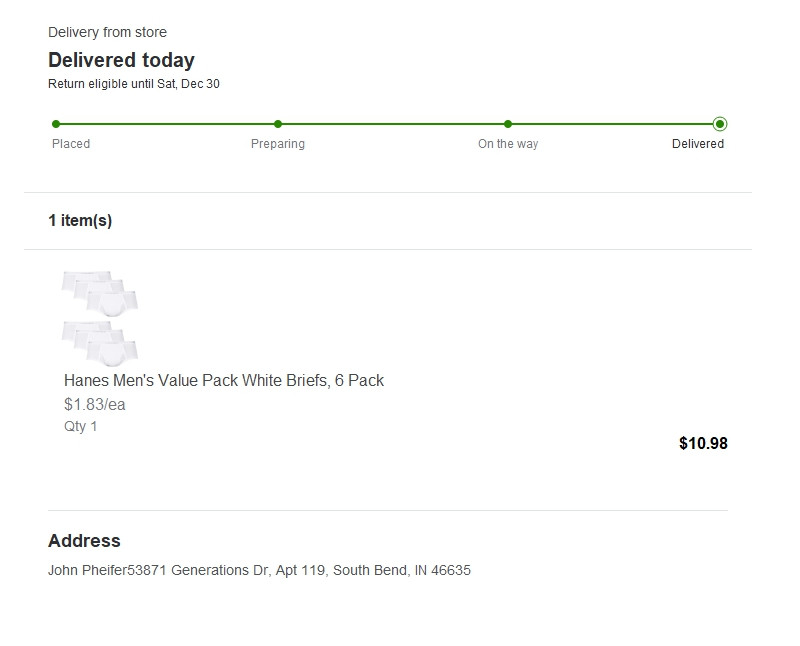
Task: Click the $1.83/ea unit price
Action: pyautogui.click(x=94, y=405)
